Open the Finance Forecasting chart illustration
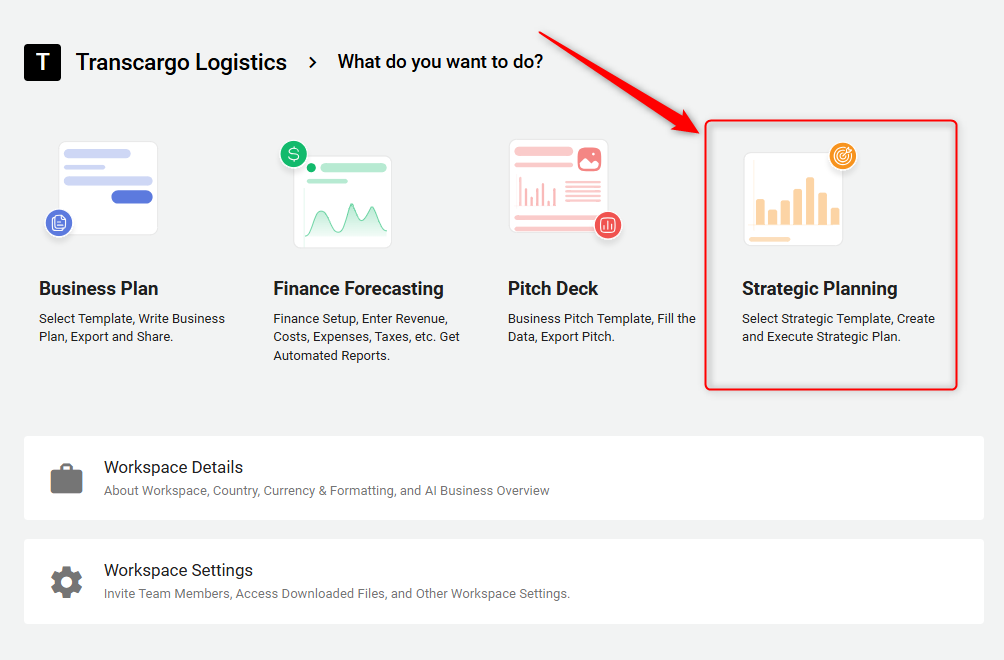The width and height of the screenshot is (1004, 660). click(343, 202)
